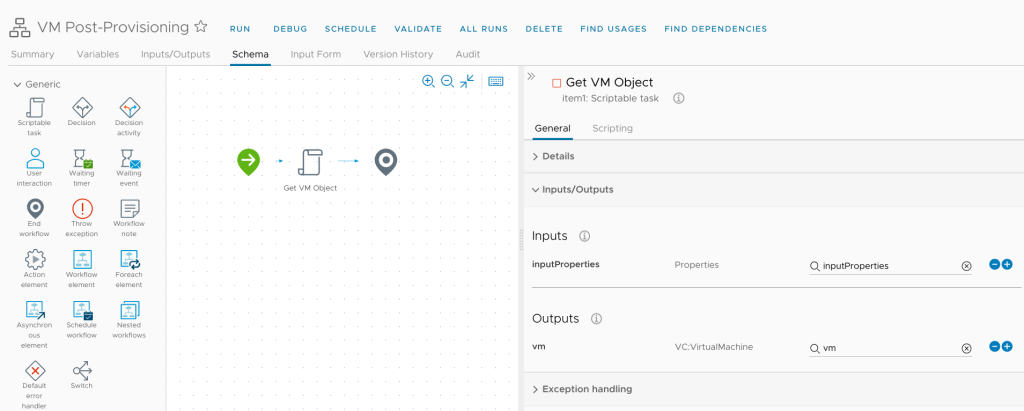The width and height of the screenshot is (1024, 411).
Task: Select the End workflow palette icon
Action: click(x=35, y=208)
